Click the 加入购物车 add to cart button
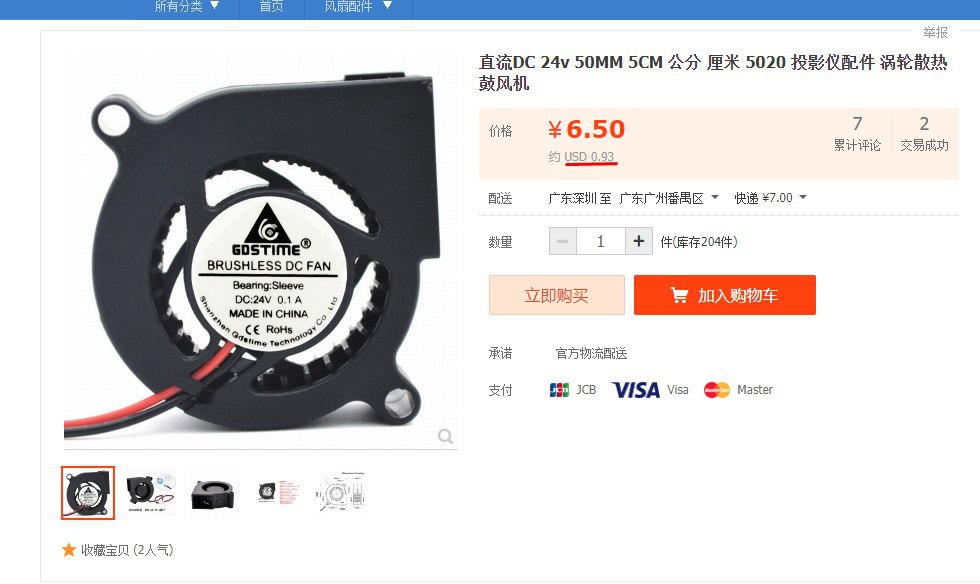The image size is (980, 584). (x=724, y=295)
